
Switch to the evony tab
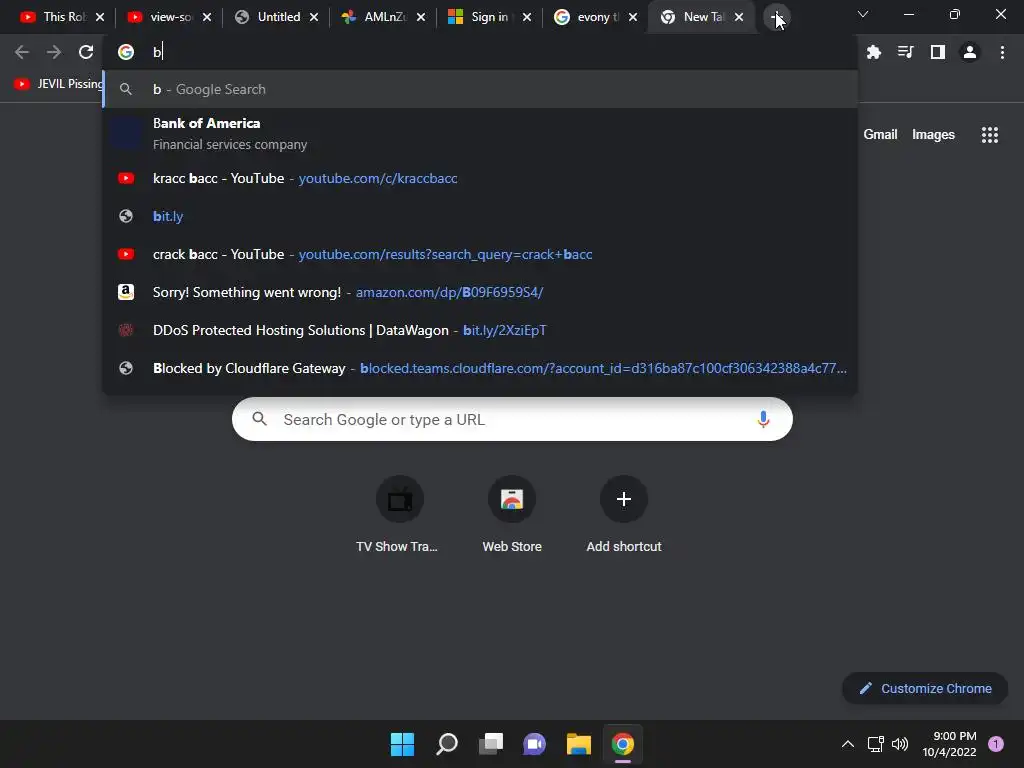590,17
